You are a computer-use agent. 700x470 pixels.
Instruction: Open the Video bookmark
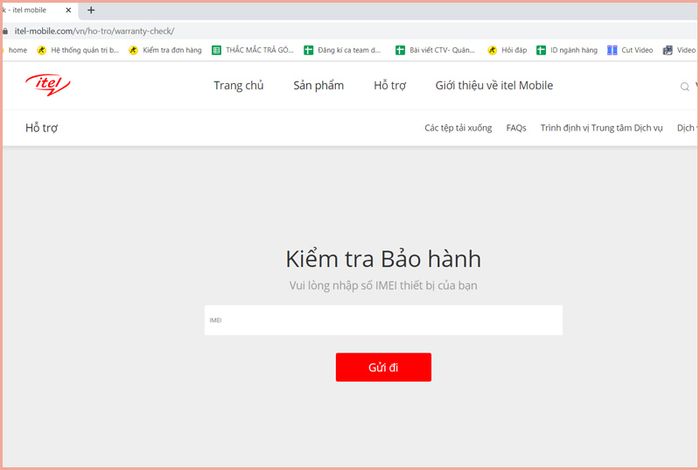(679, 50)
